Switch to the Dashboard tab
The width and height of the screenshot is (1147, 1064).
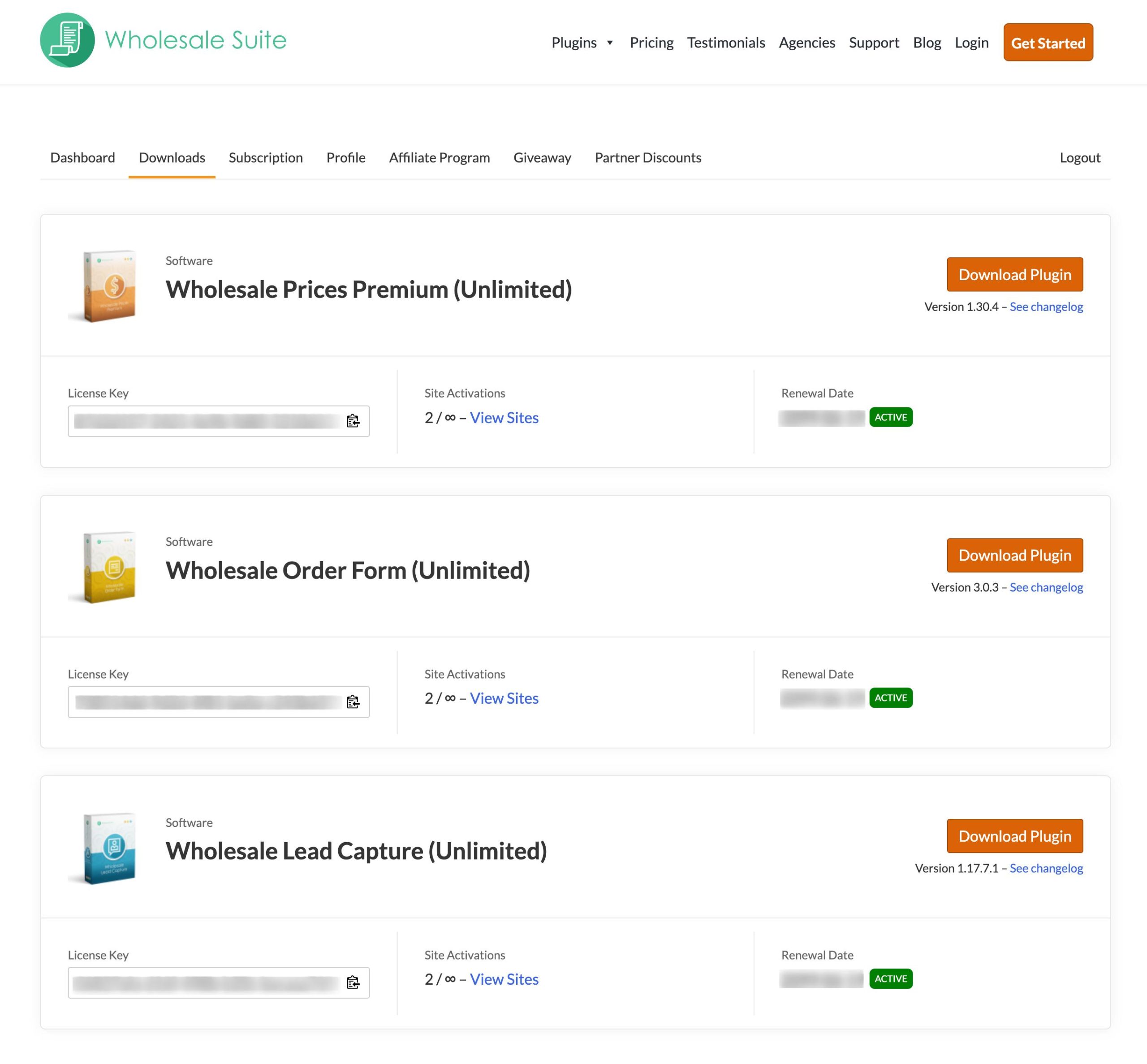[82, 158]
